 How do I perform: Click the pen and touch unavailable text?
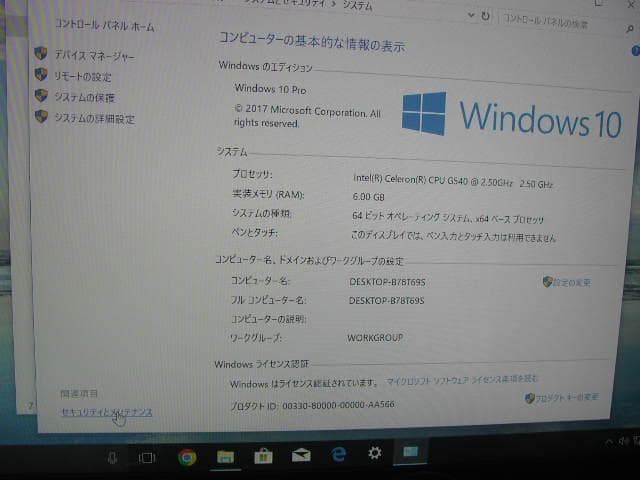pyautogui.click(x=453, y=236)
